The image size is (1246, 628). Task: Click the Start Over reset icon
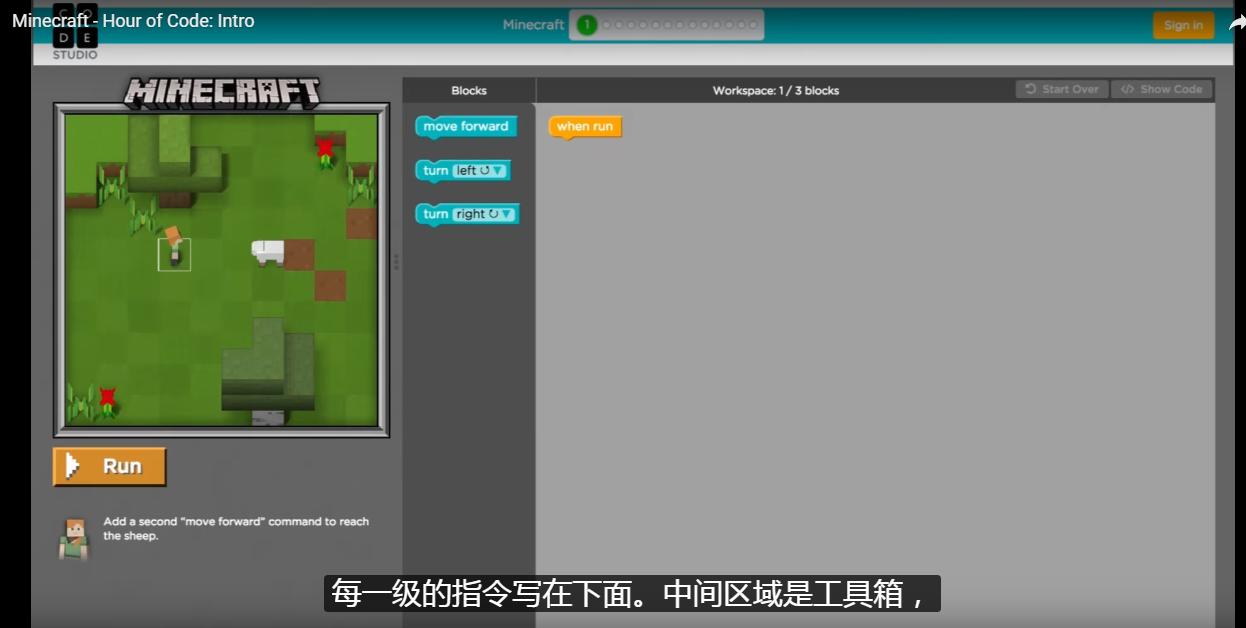pyautogui.click(x=1032, y=89)
